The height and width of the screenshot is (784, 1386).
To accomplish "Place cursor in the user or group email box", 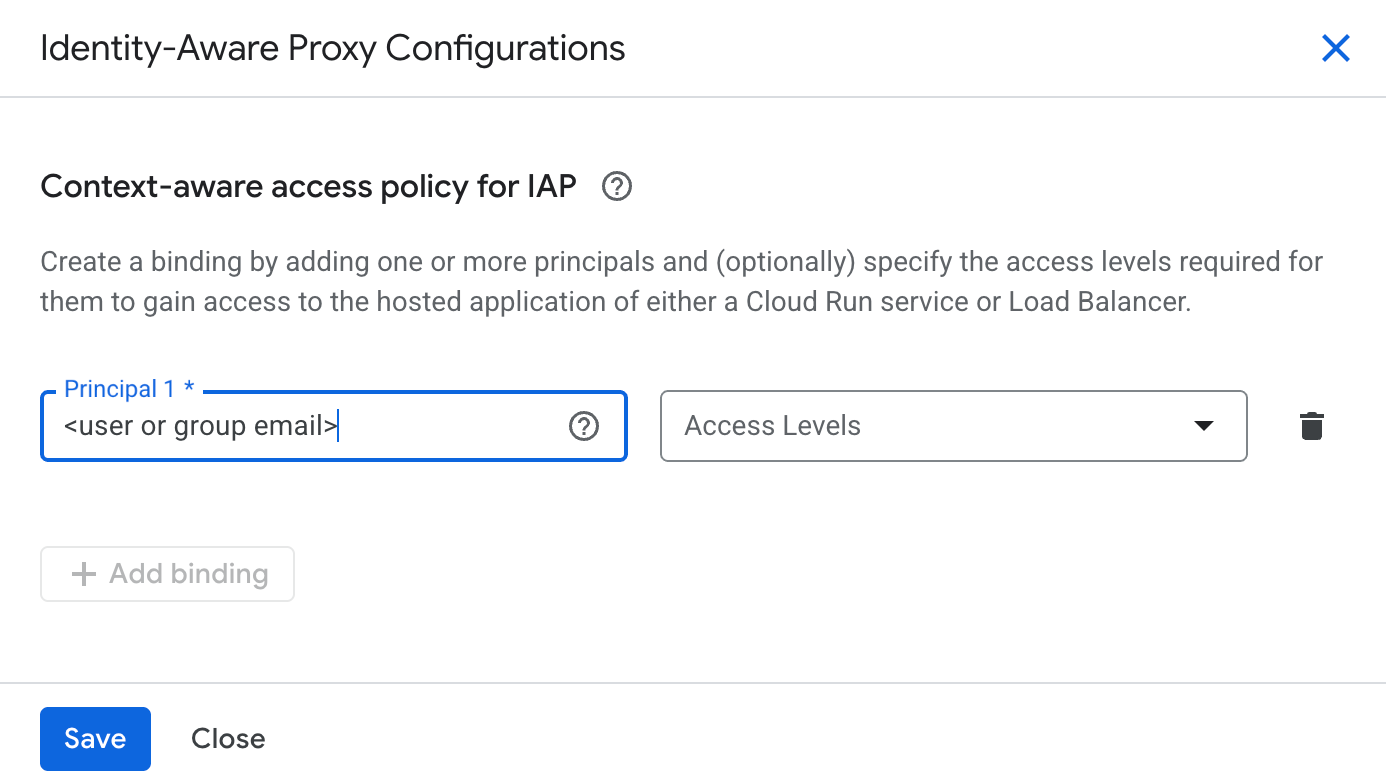I will [x=300, y=426].
